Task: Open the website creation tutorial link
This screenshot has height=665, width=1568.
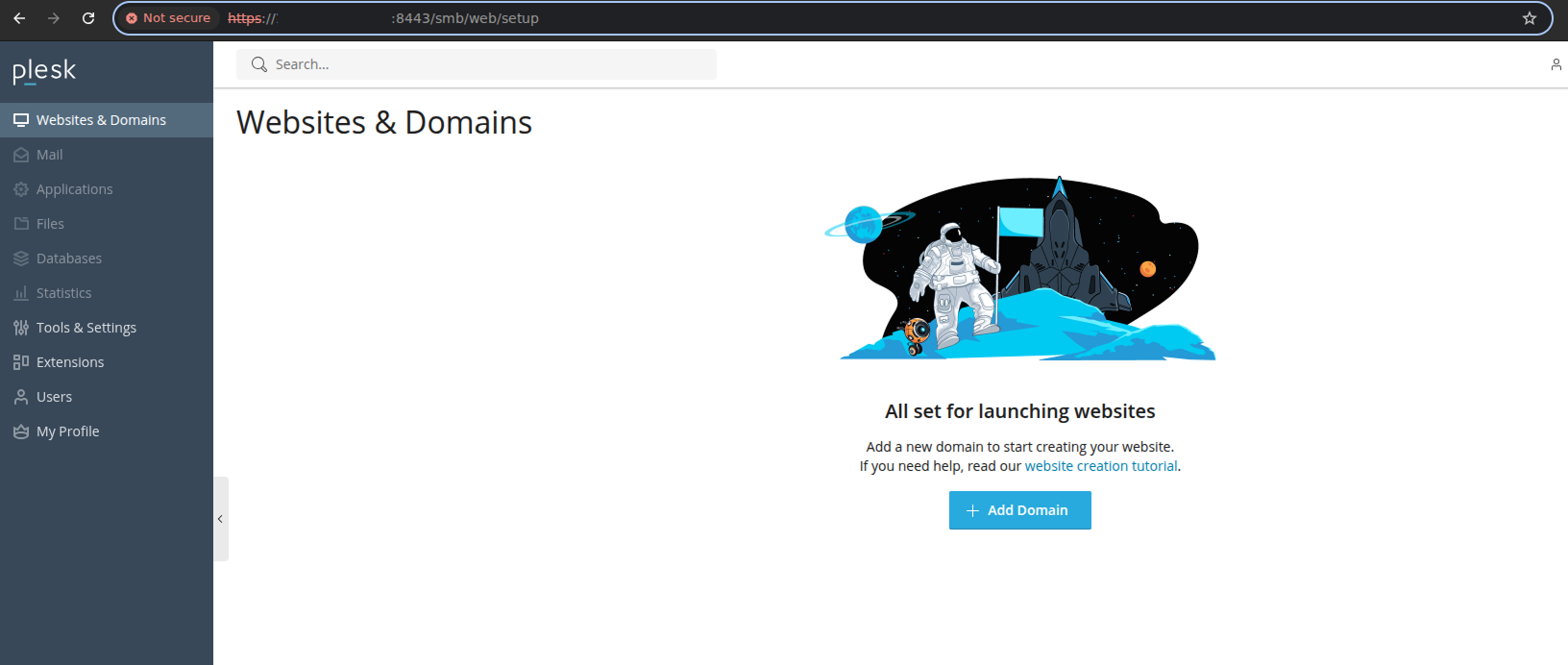Action: point(1100,466)
